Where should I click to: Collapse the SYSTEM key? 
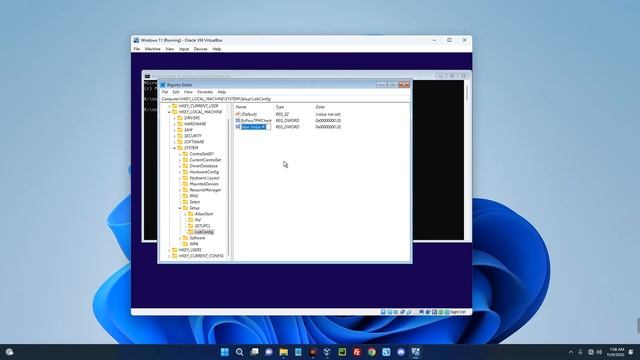pyautogui.click(x=175, y=148)
